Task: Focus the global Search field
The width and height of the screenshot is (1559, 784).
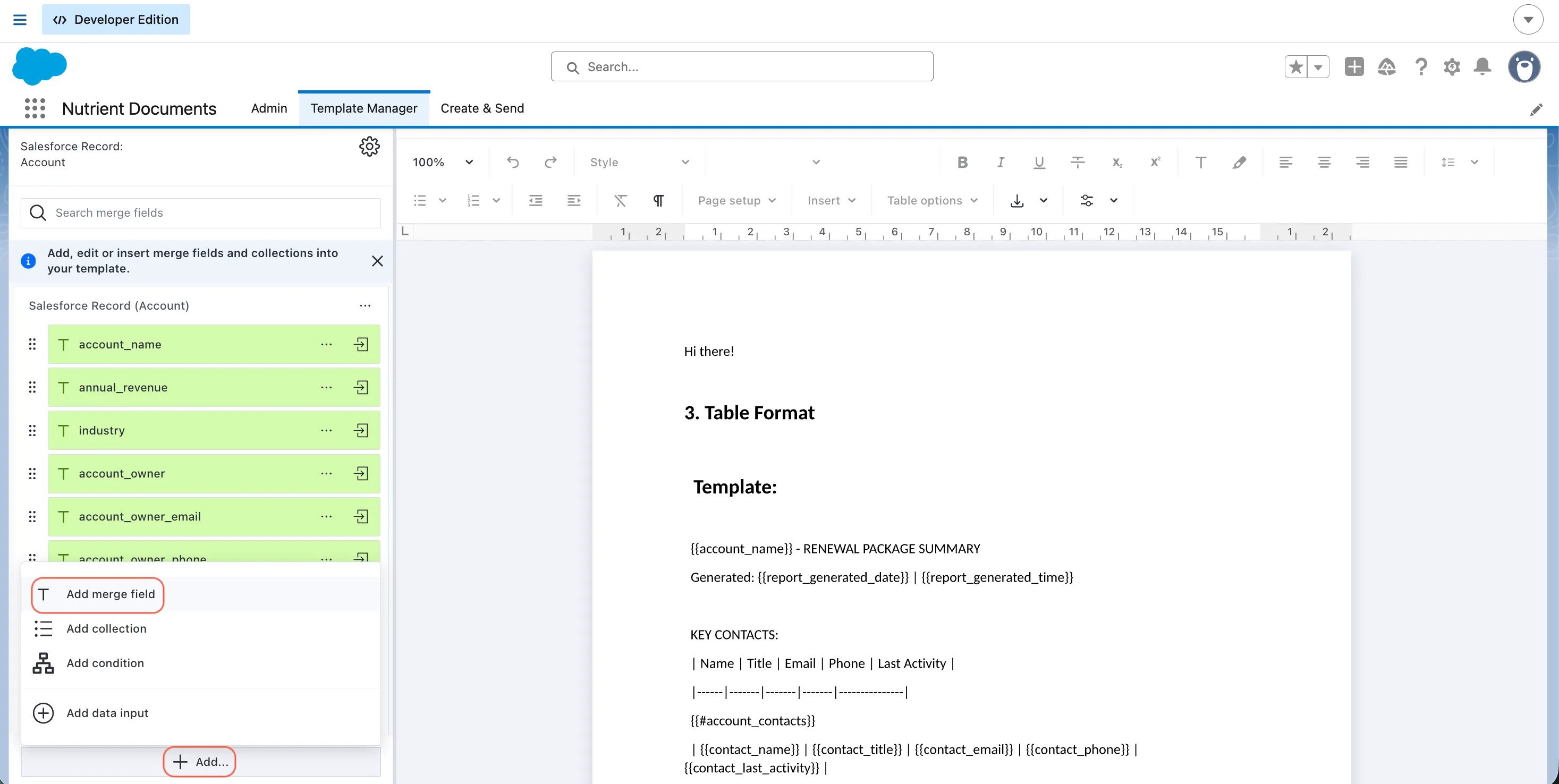Action: pos(742,66)
